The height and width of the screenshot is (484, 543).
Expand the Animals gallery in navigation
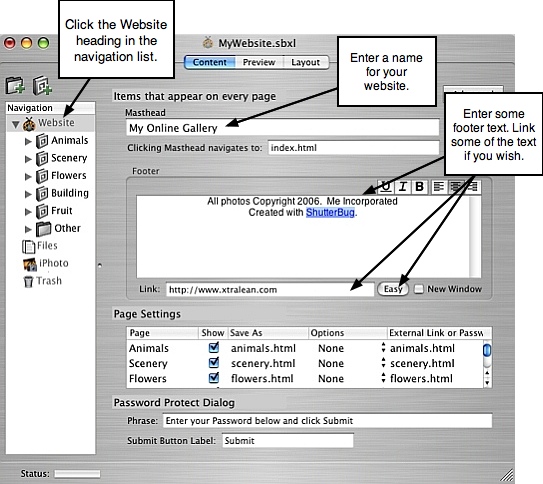28,141
